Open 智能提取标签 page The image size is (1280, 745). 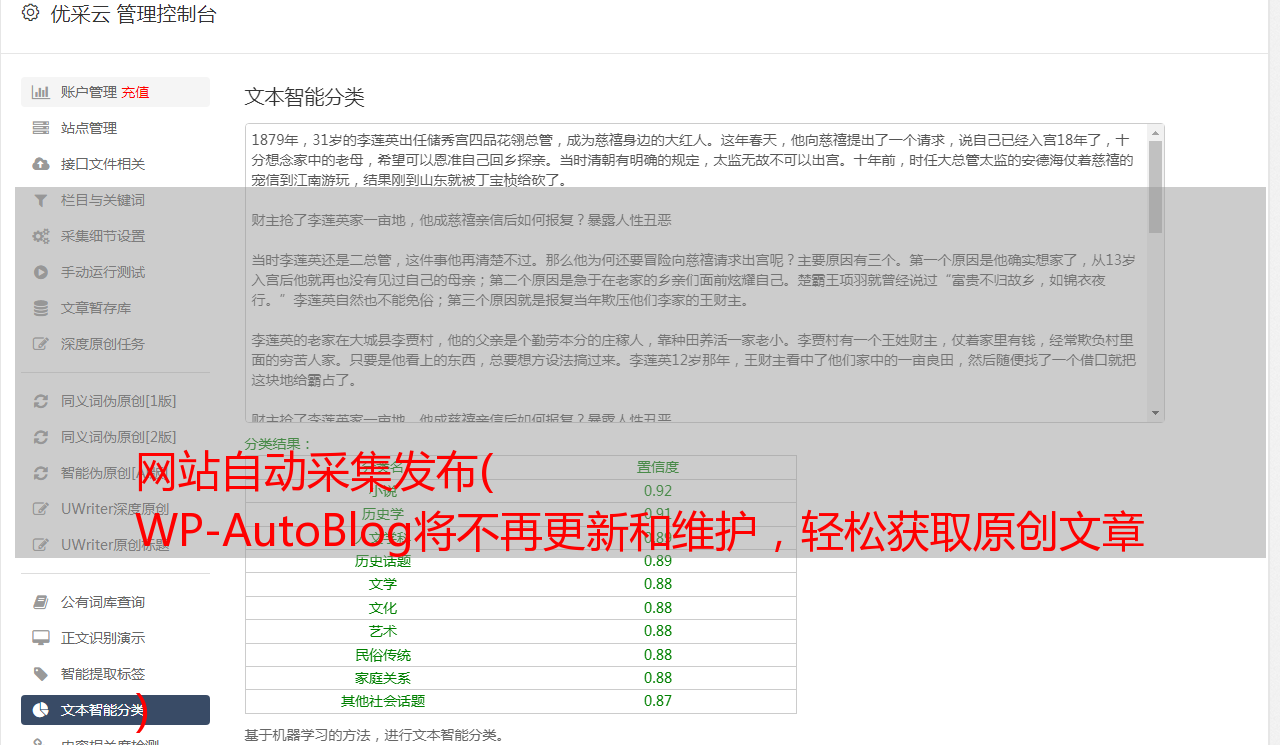pos(115,674)
